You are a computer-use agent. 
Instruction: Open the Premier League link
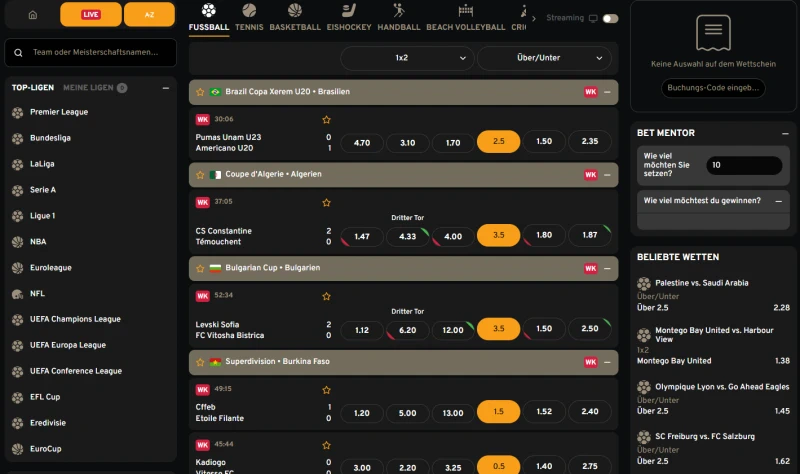pos(59,112)
